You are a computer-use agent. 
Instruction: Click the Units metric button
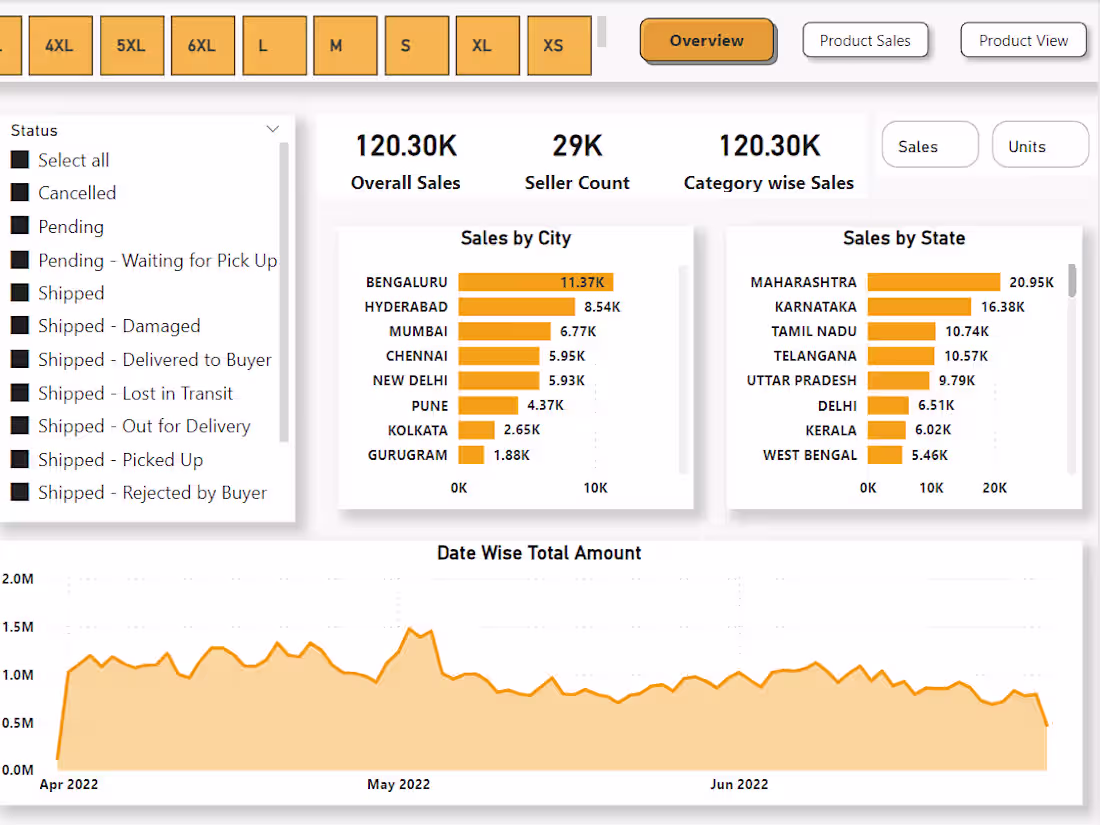pyautogui.click(x=1040, y=144)
